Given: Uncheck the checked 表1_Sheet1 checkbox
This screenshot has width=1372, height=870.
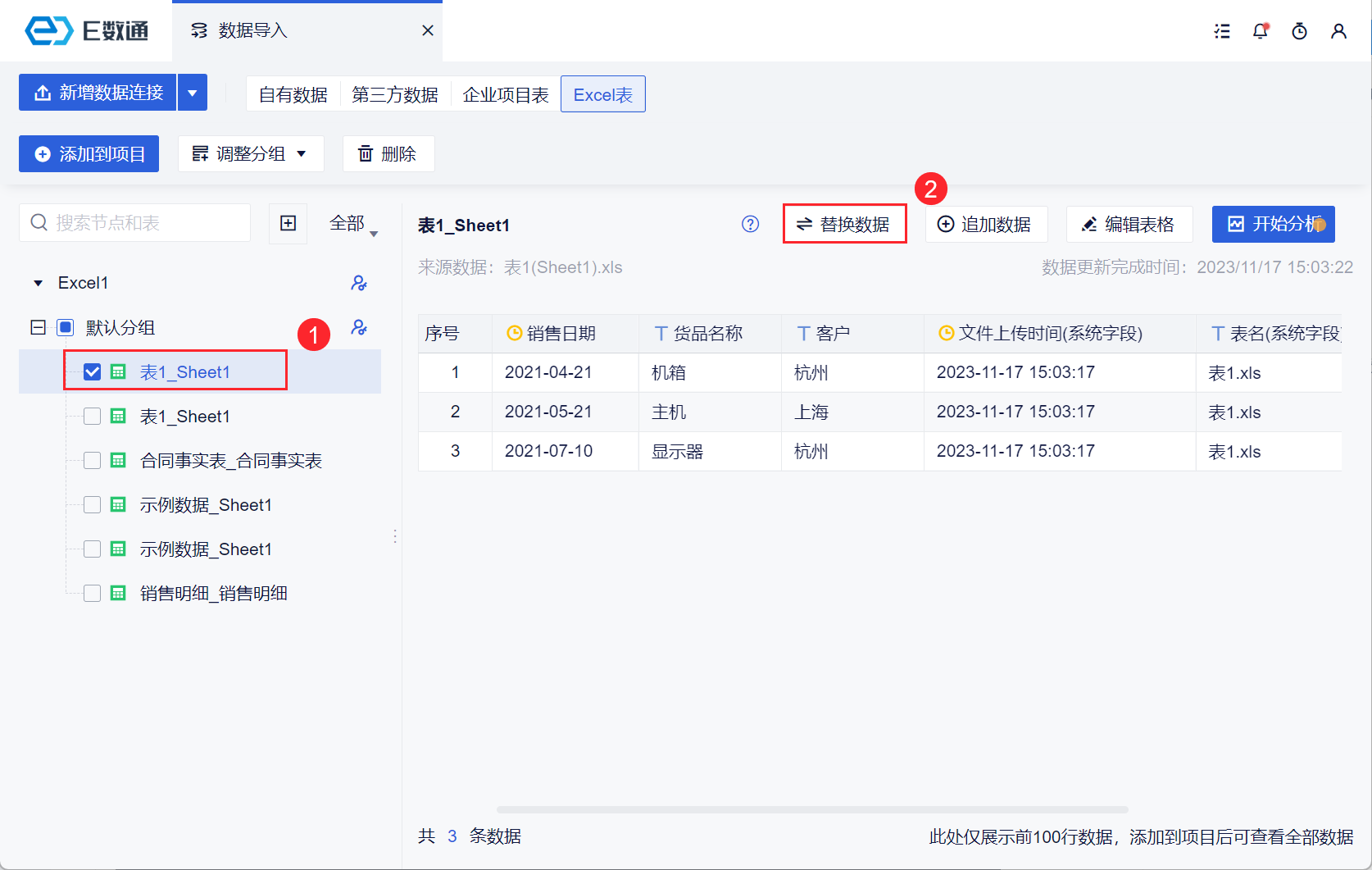Looking at the screenshot, I should pyautogui.click(x=93, y=372).
